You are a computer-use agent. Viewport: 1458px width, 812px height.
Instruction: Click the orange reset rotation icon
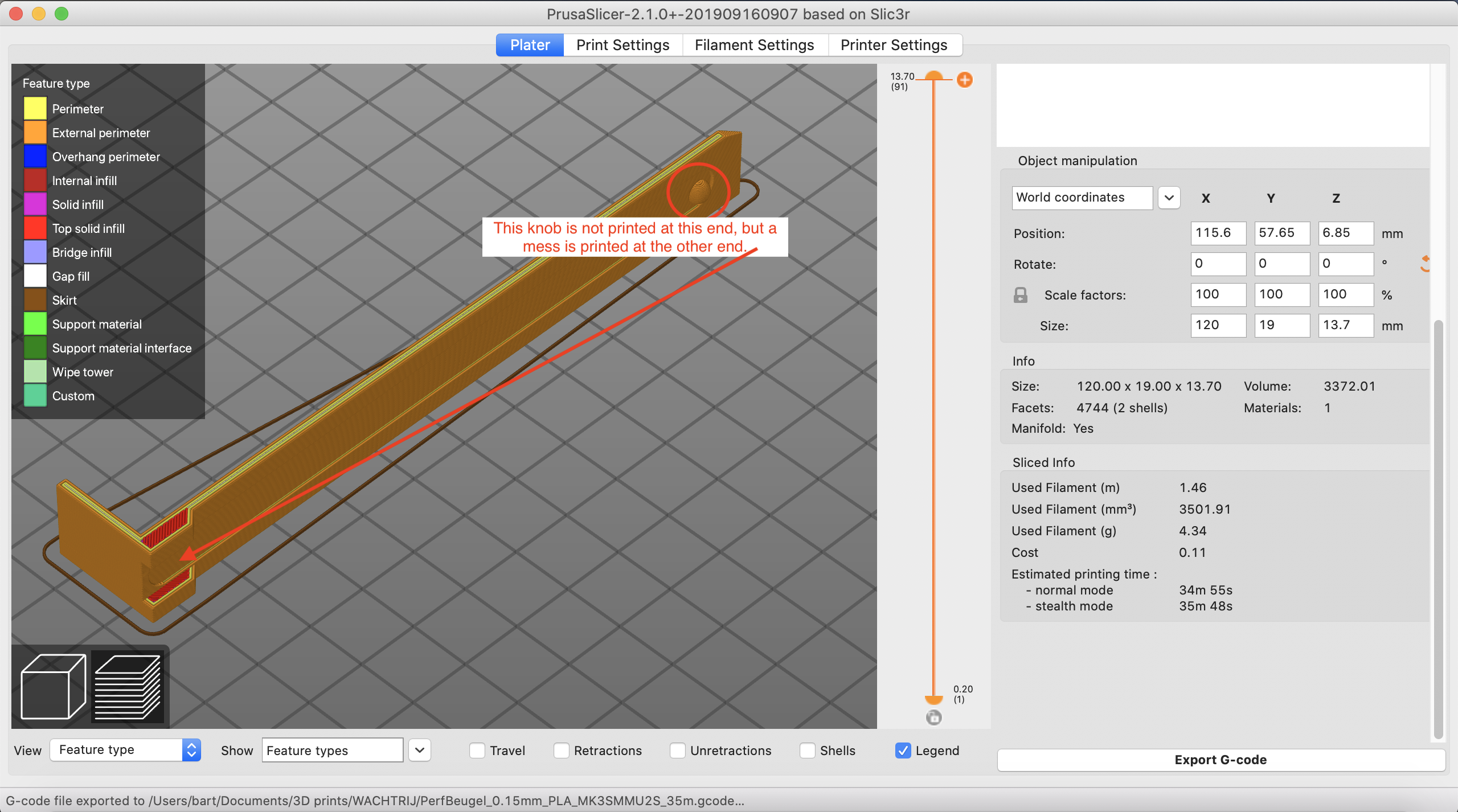[1425, 264]
